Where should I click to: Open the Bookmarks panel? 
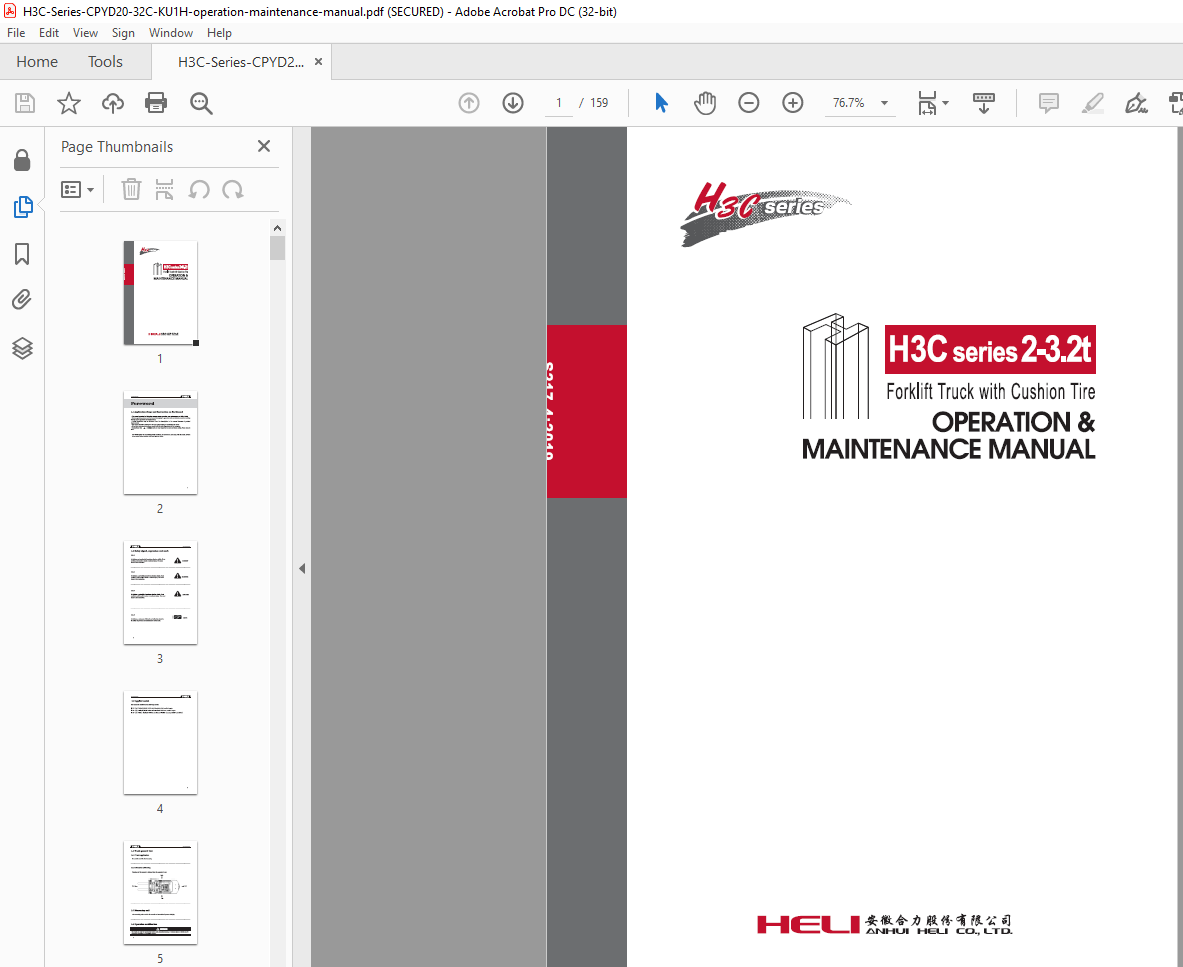click(22, 254)
